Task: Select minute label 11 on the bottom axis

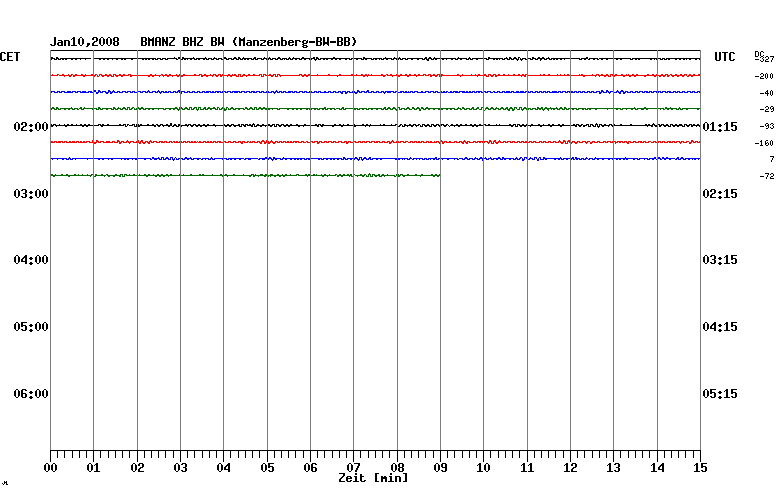Action: pos(527,468)
